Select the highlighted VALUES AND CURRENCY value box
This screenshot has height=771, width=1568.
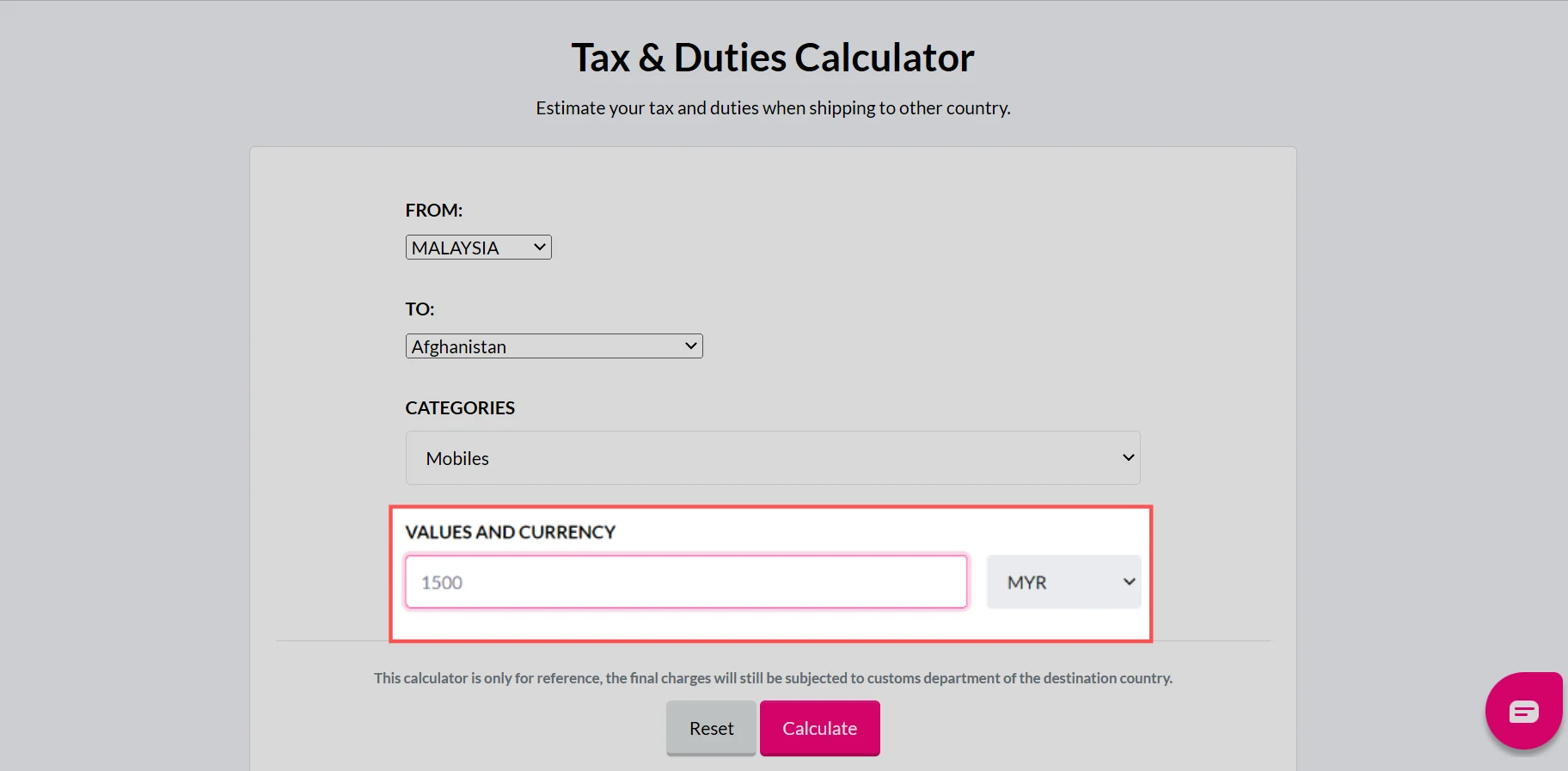click(685, 582)
